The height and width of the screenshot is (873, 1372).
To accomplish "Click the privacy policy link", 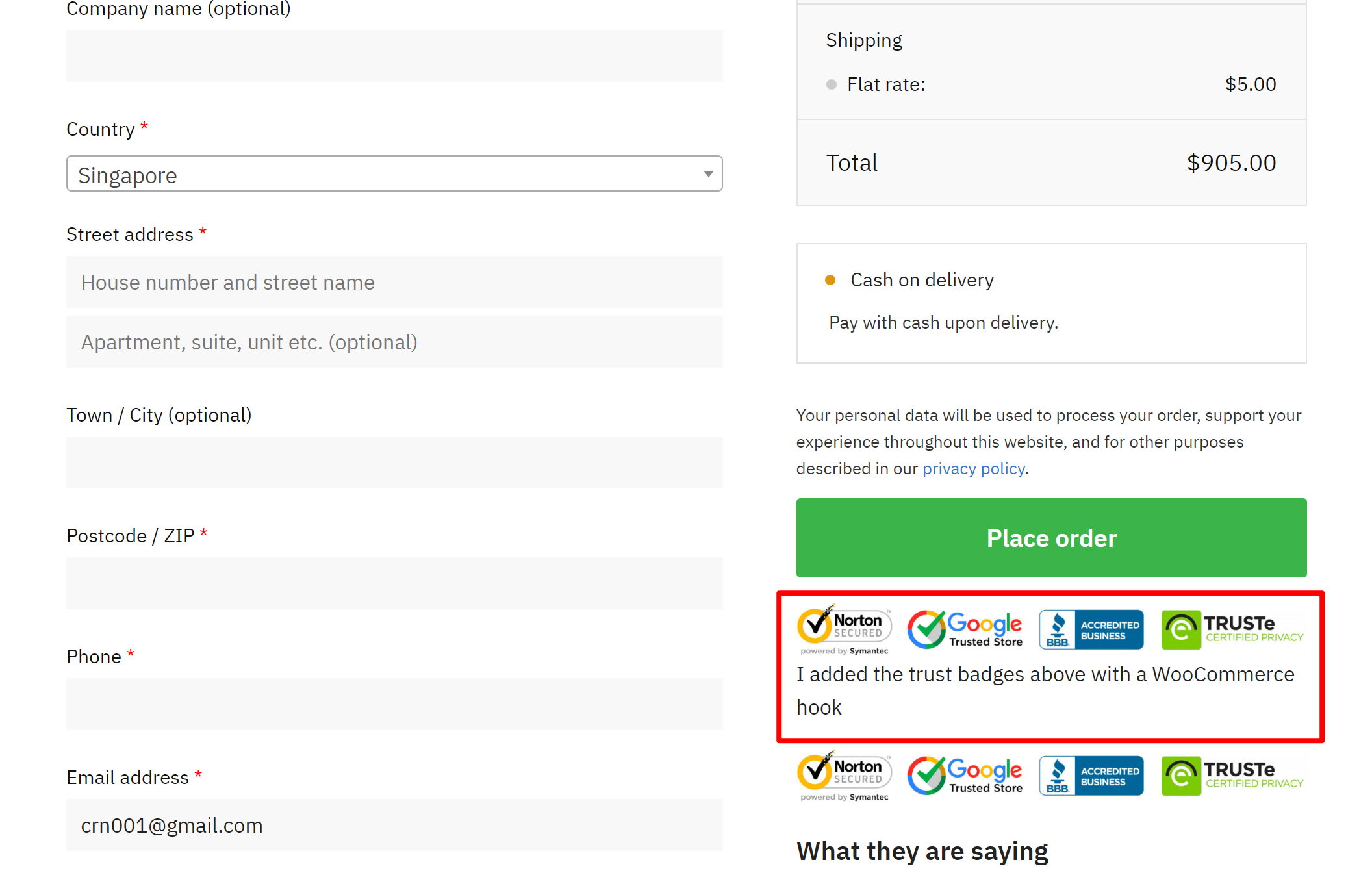I will pos(973,467).
